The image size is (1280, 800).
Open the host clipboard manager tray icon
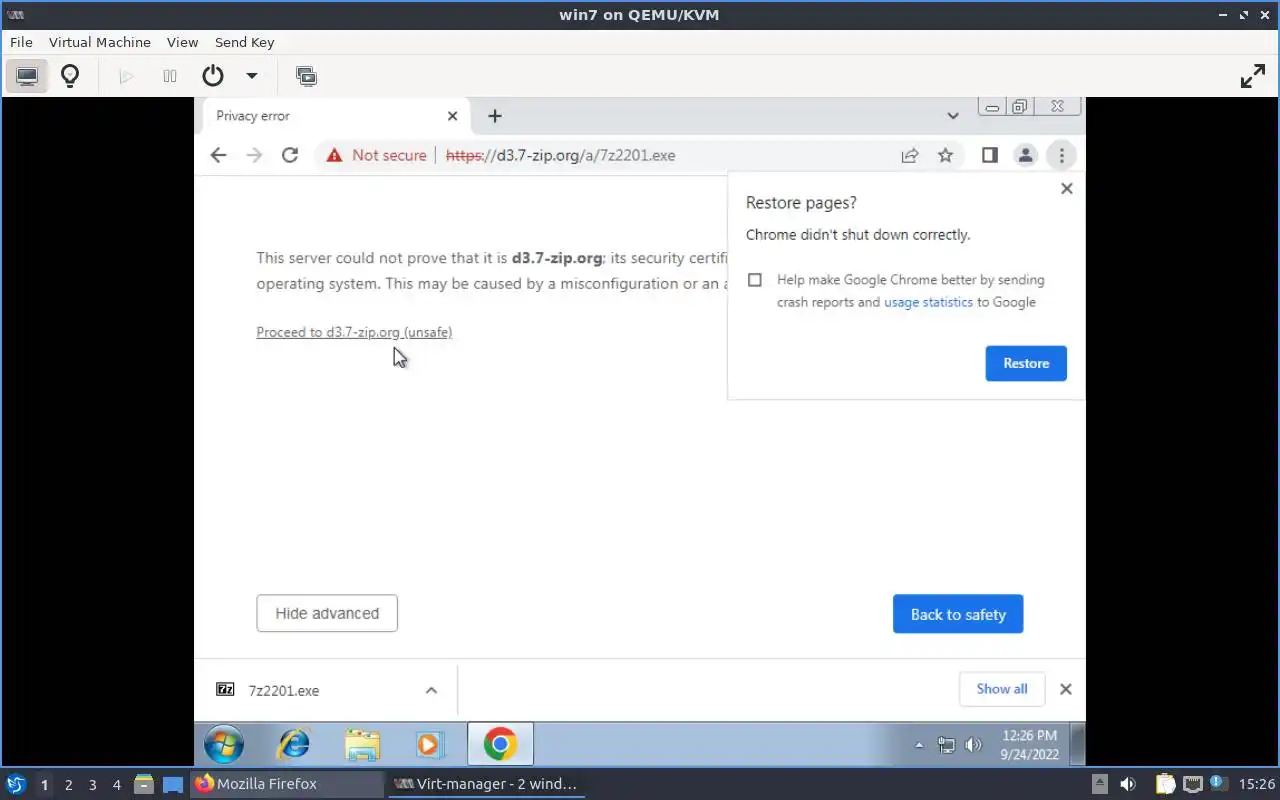(x=1165, y=784)
